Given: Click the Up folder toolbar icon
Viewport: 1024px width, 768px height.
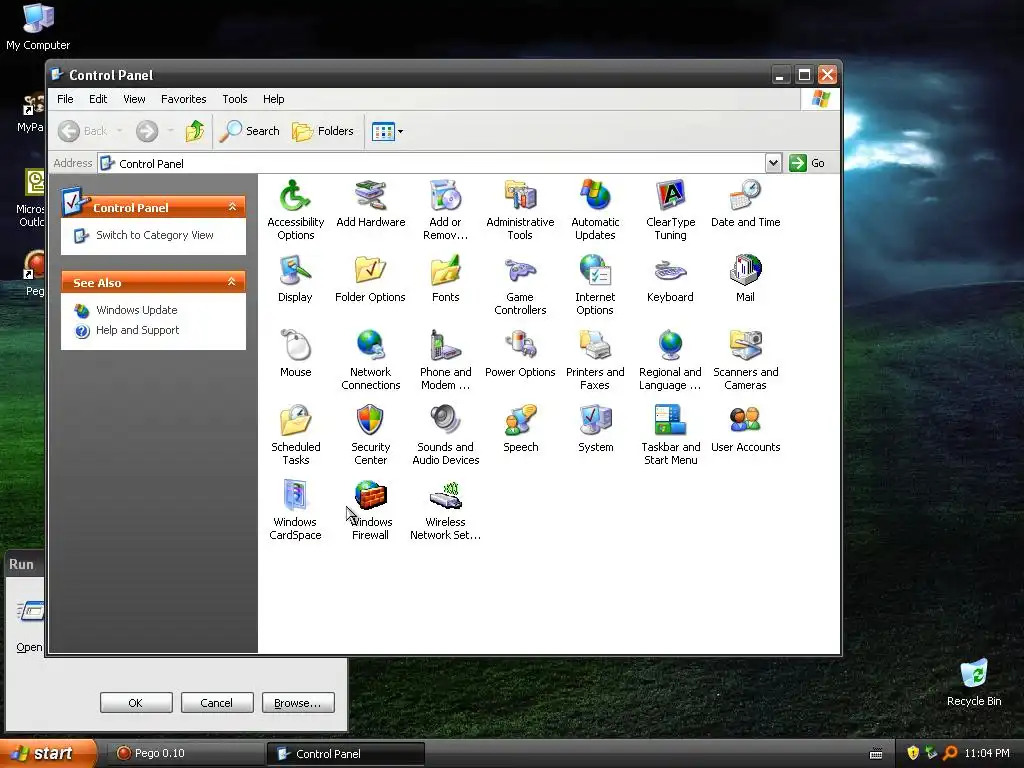Looking at the screenshot, I should (195, 131).
